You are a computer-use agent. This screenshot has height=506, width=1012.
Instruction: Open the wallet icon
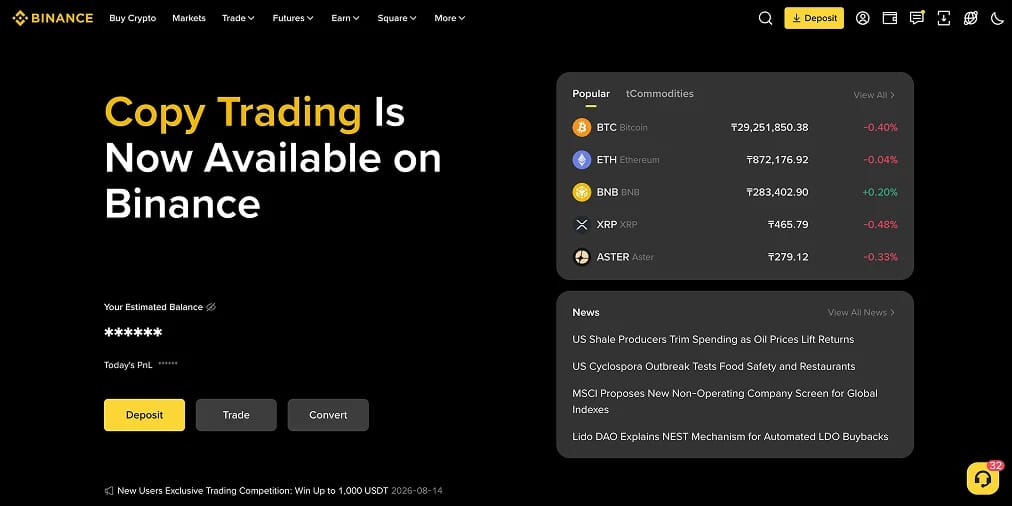coord(890,18)
